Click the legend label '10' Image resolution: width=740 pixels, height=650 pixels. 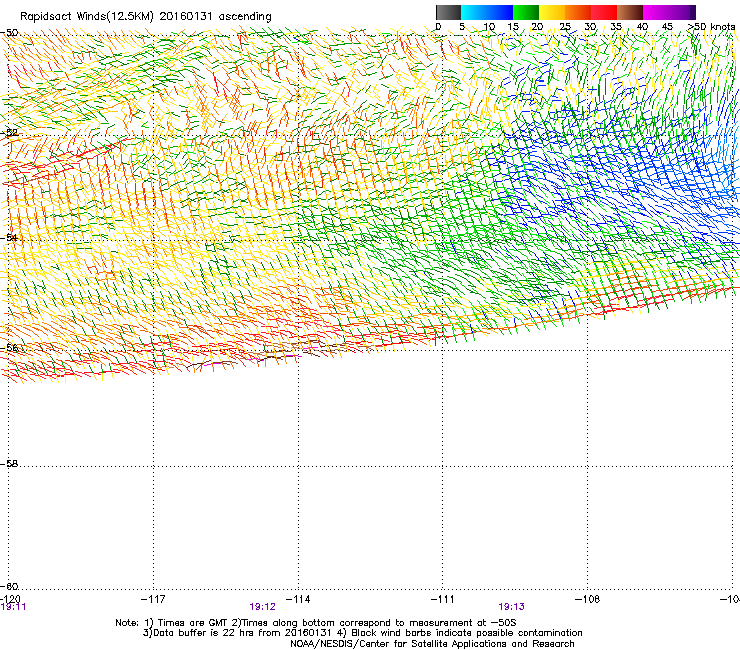(x=489, y=27)
